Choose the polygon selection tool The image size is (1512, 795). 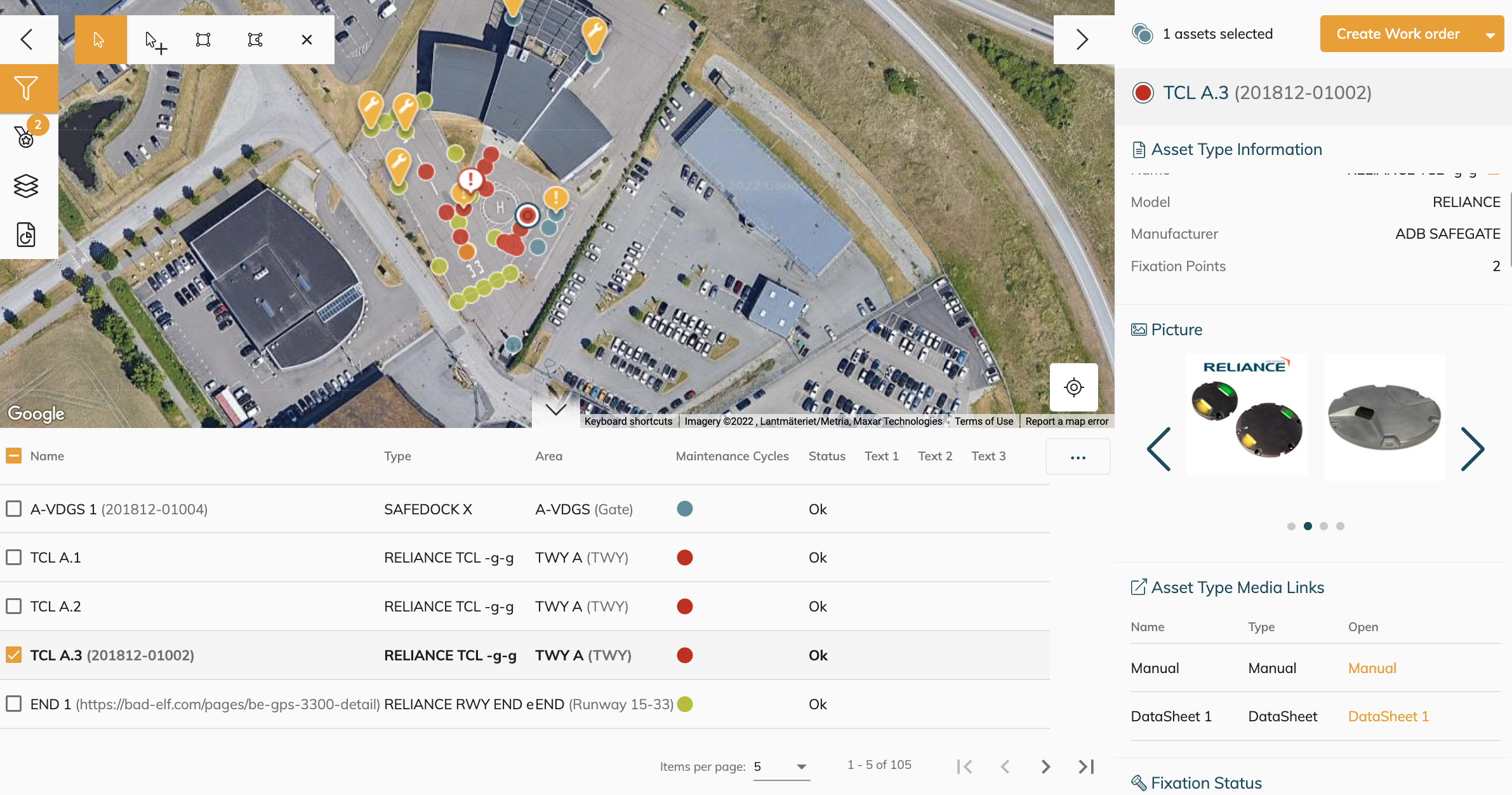click(255, 40)
